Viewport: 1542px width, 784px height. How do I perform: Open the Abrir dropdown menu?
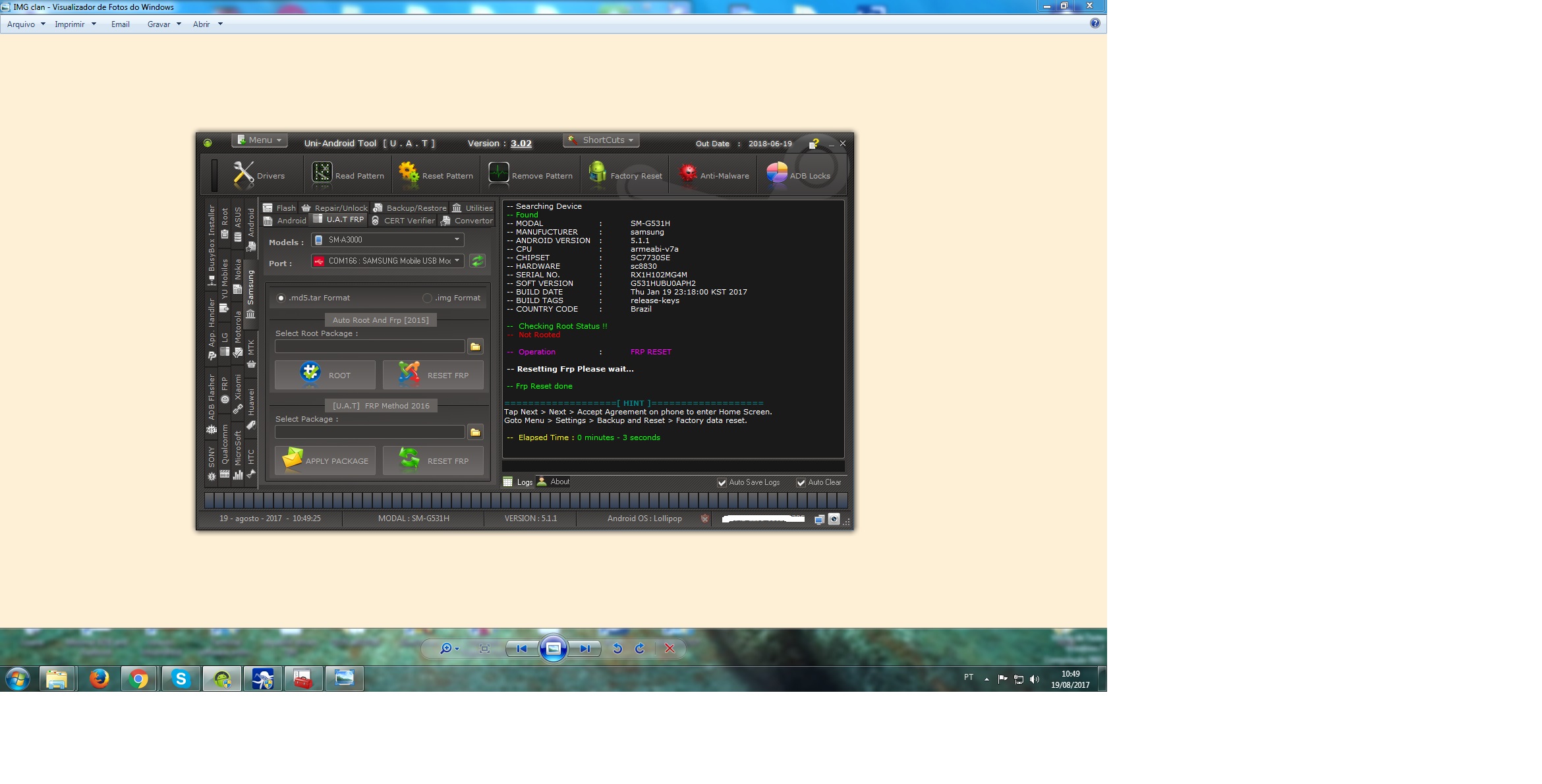[208, 24]
